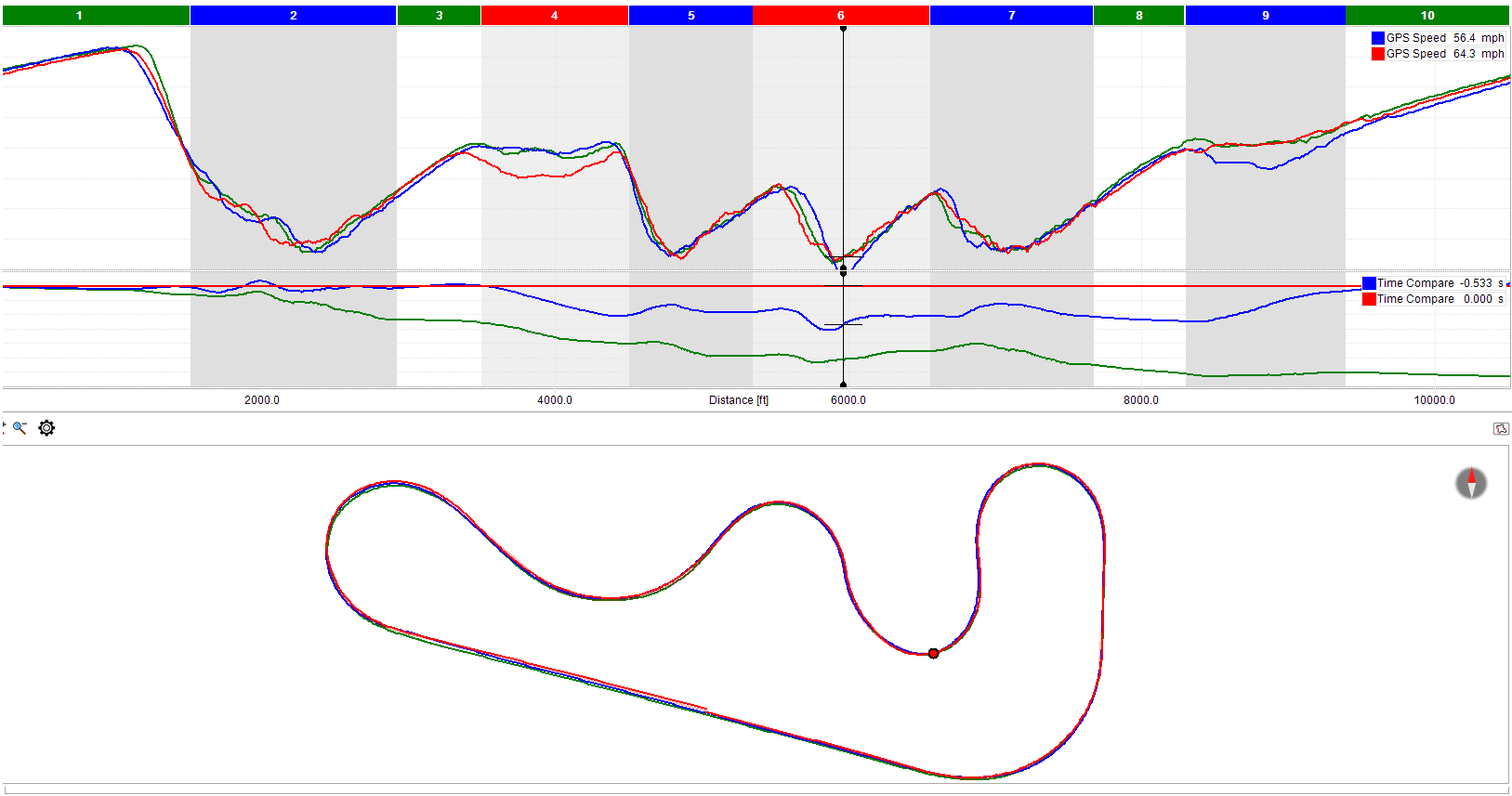Click the red Time Compare color swatch
1512x796 pixels.
pyautogui.click(x=1369, y=299)
